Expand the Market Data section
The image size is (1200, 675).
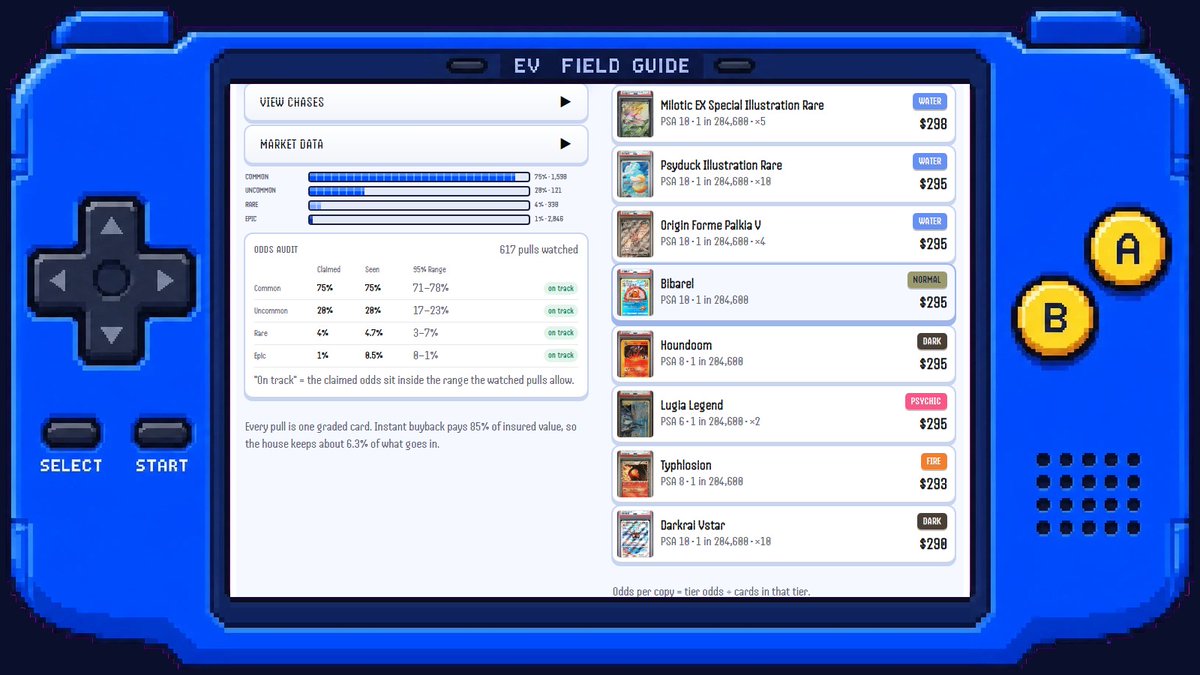[x=416, y=144]
